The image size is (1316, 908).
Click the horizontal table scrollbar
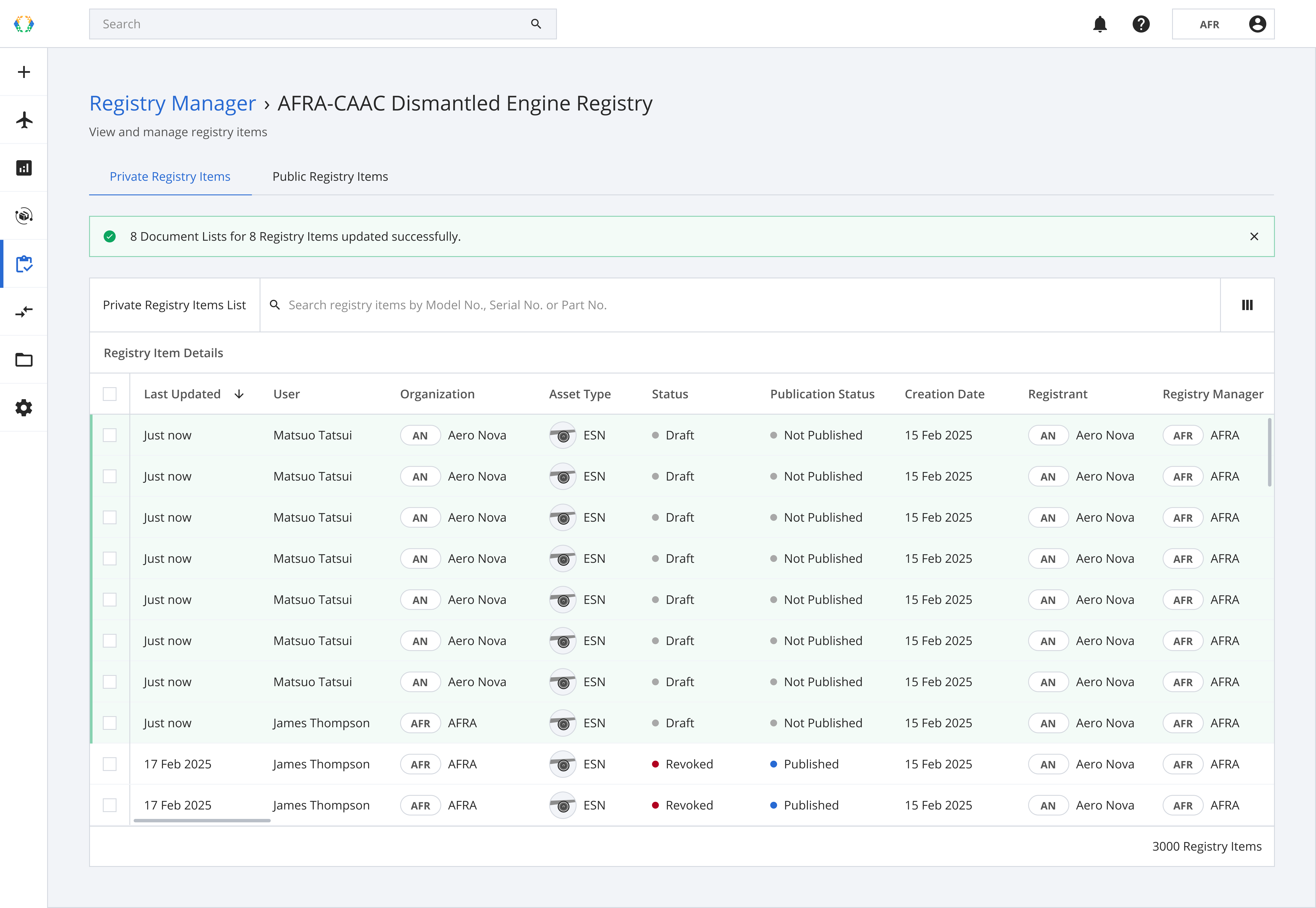(x=202, y=820)
